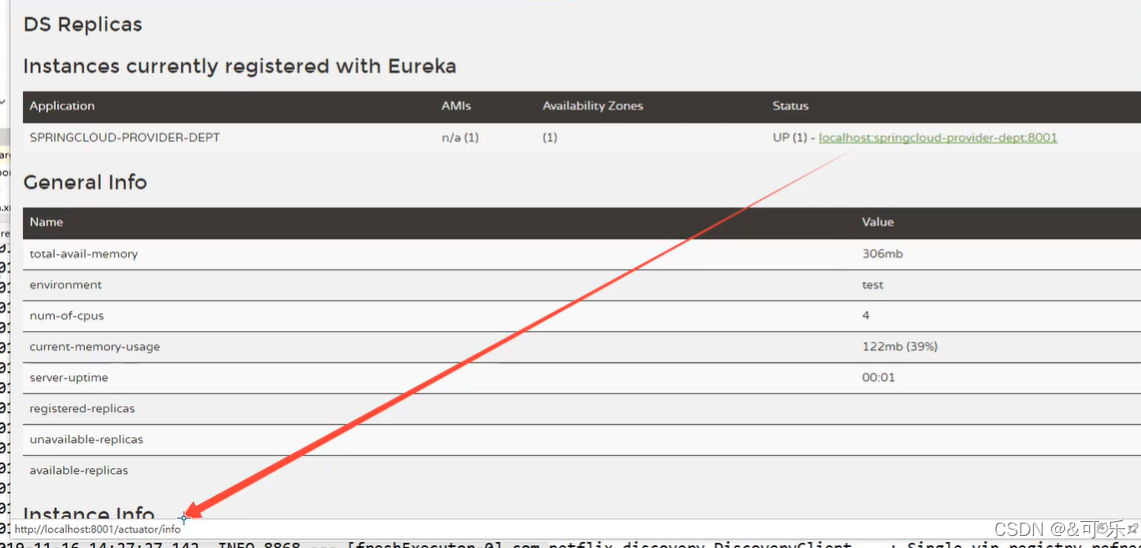Screen dimensions: 1141x548
Task: Click the General Info table Name header
Action: pos(46,221)
